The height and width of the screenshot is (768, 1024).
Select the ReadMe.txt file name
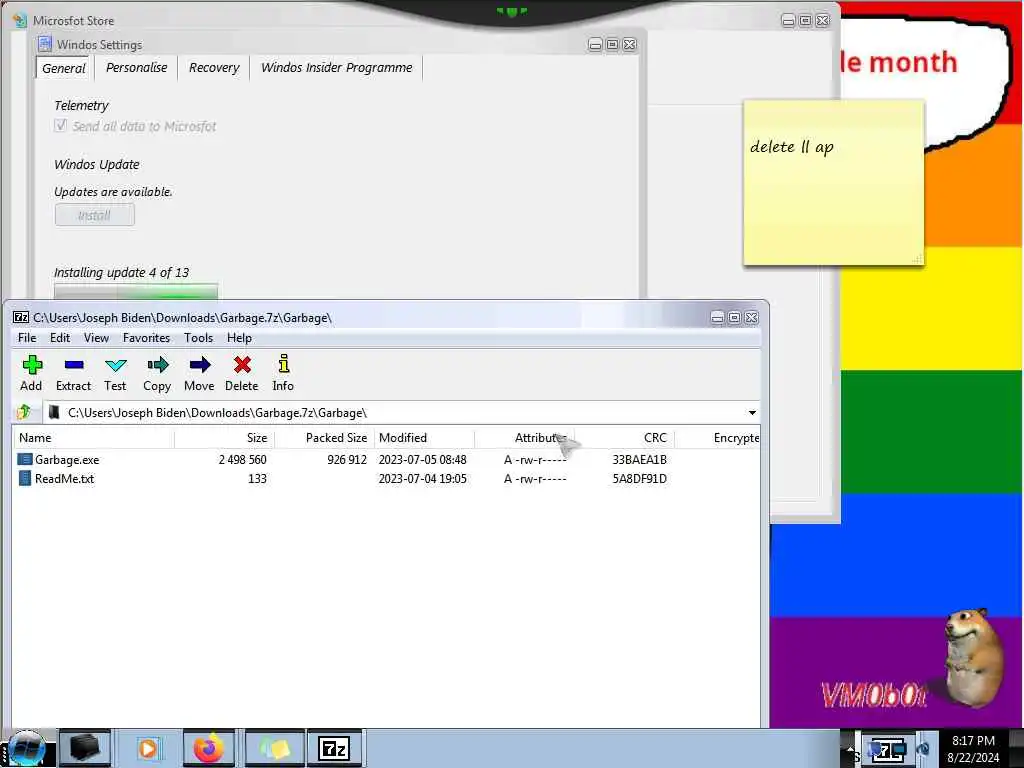point(65,479)
